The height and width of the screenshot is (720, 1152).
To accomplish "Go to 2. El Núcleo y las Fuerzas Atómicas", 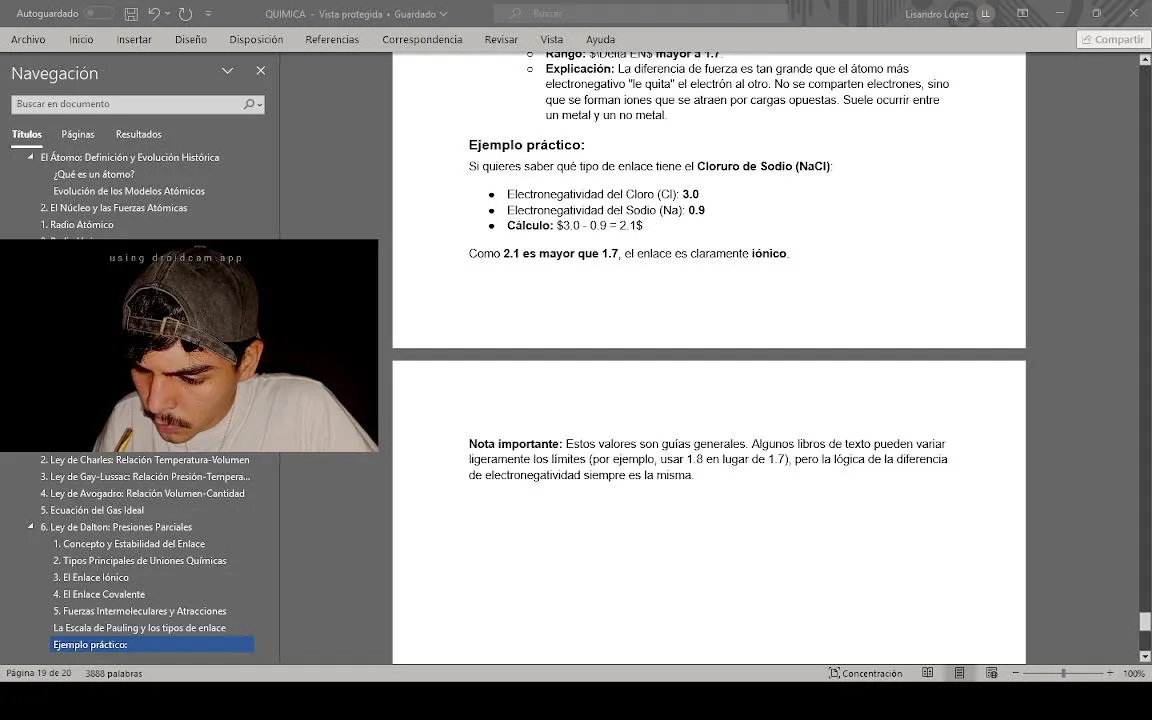I will pos(114,208).
